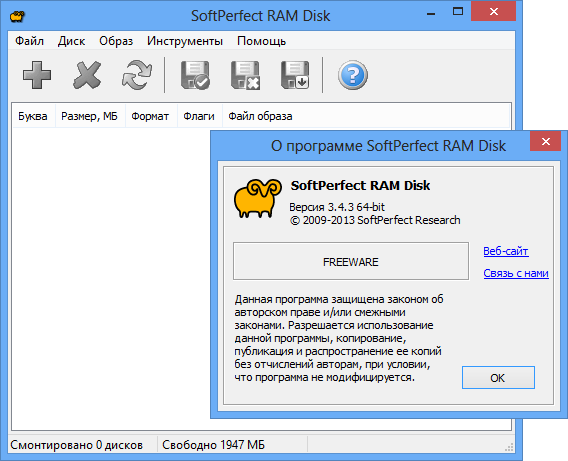Open the Помощь menu

click(261, 41)
